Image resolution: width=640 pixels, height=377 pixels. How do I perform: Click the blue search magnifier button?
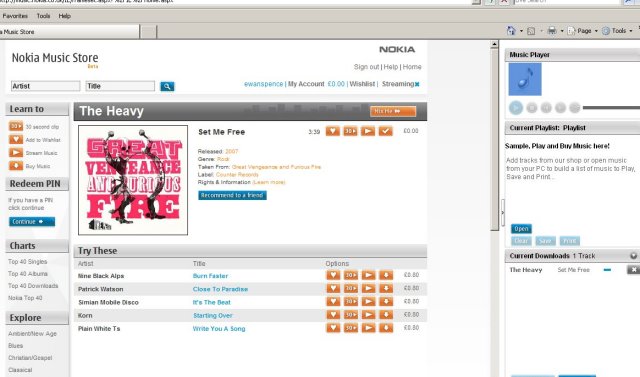tap(167, 86)
